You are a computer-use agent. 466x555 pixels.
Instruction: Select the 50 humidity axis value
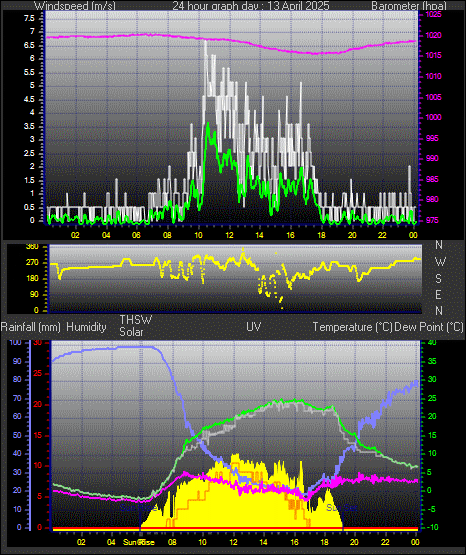pyautogui.click(x=17, y=435)
